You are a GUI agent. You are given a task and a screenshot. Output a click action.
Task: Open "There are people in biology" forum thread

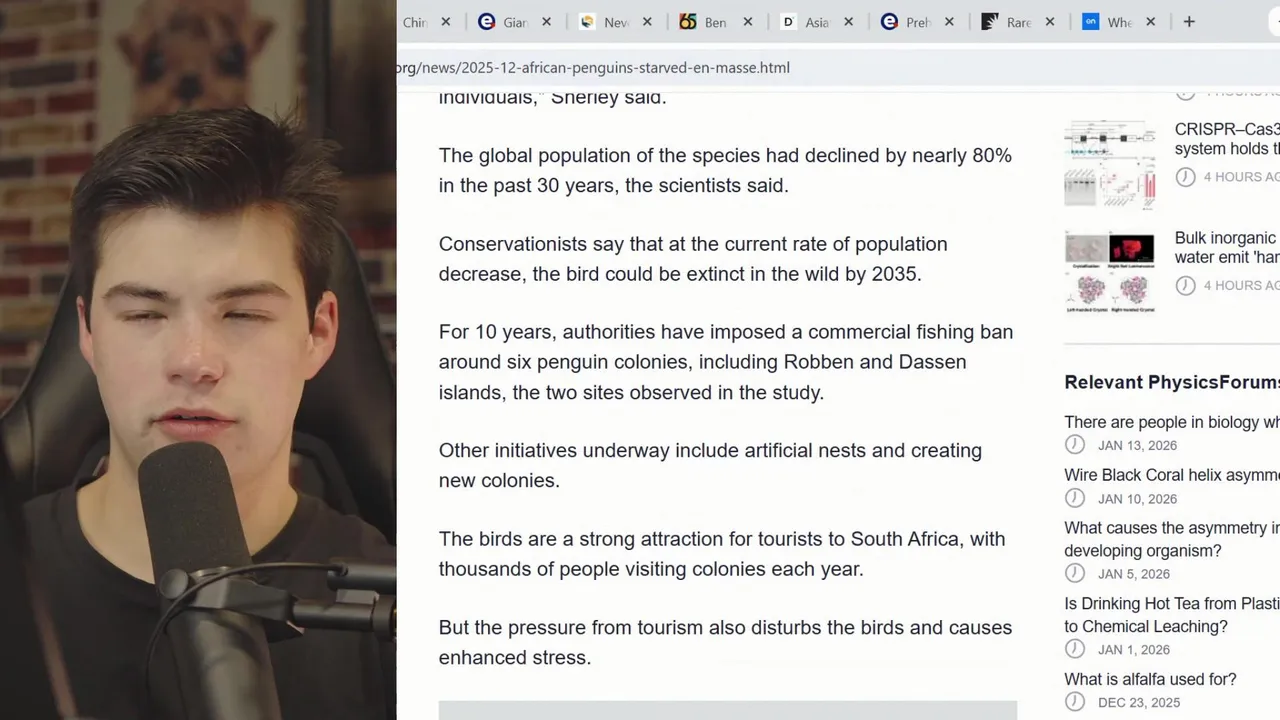pos(1171,422)
